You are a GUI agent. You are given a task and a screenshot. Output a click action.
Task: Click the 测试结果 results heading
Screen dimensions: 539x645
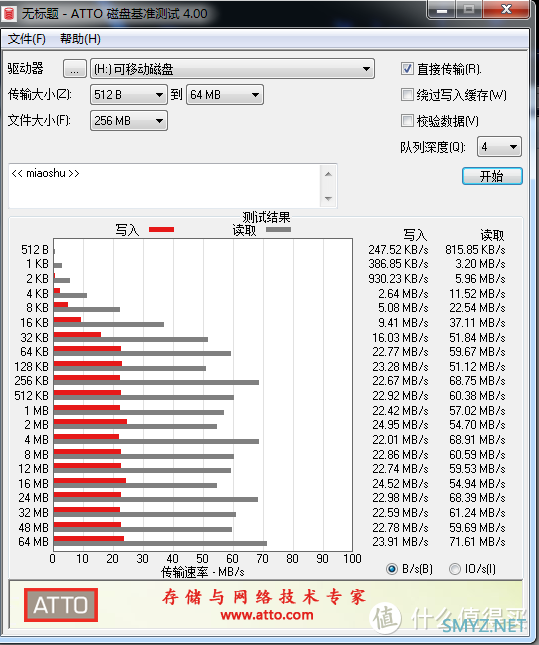[x=266, y=217]
